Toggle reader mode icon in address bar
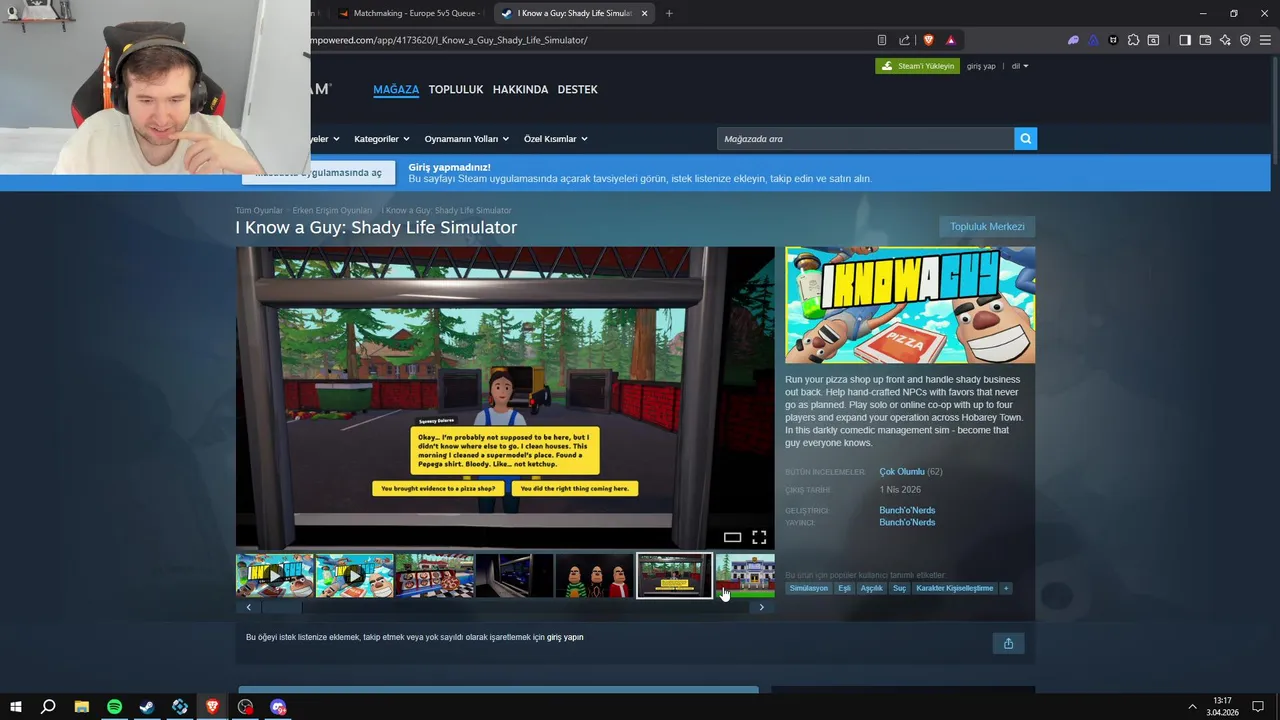1280x720 pixels. tap(881, 40)
